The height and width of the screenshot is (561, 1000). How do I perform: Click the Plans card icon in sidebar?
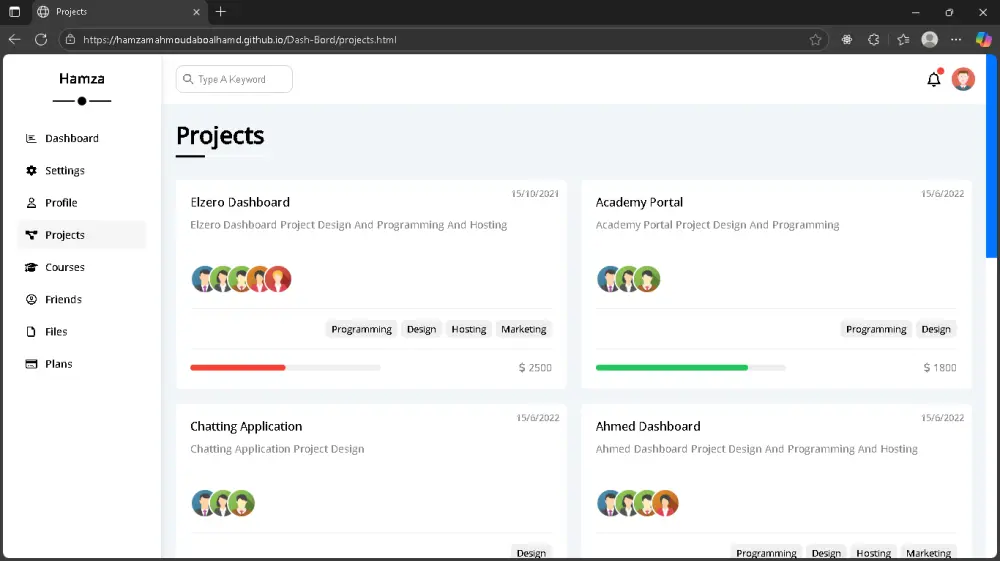click(x=31, y=364)
